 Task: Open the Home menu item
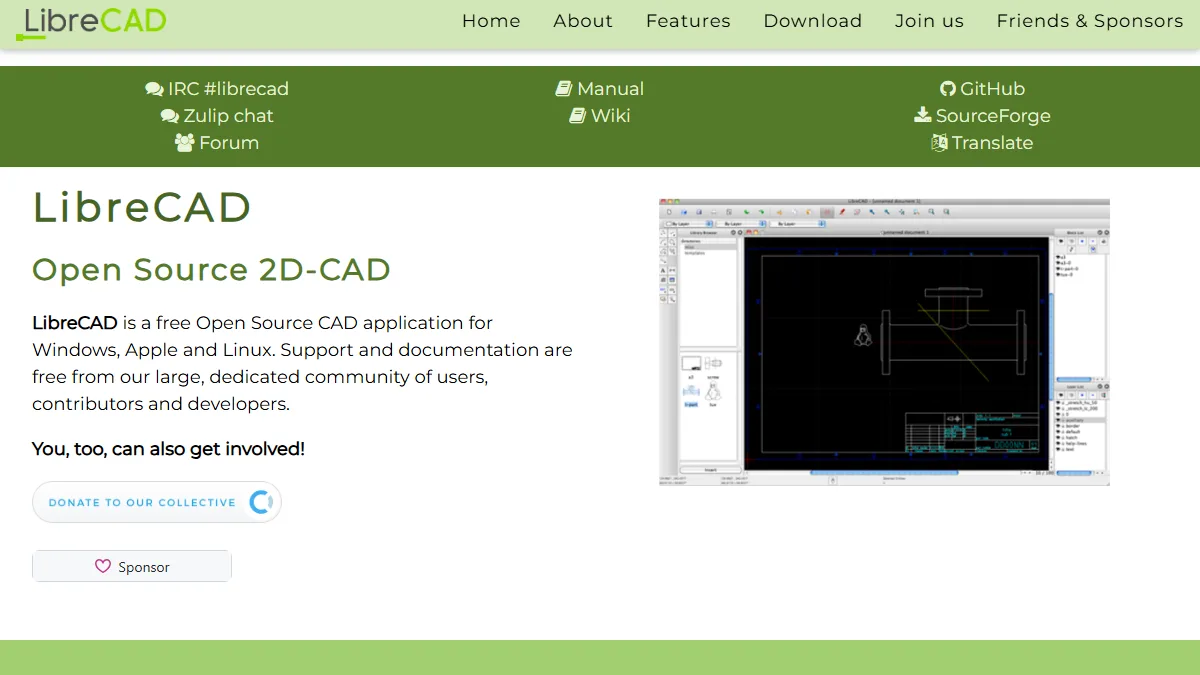point(491,21)
